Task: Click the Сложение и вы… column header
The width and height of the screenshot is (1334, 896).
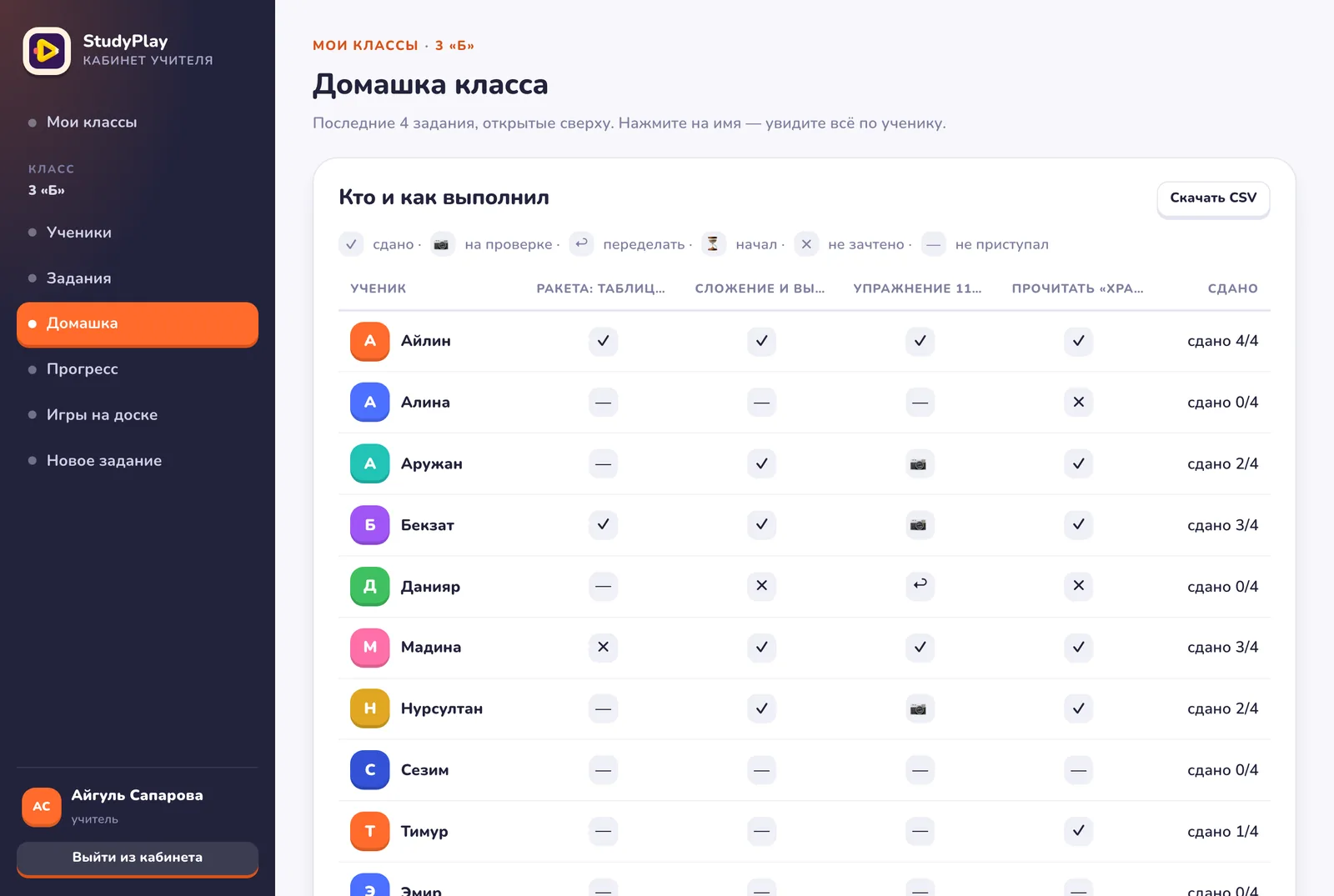Action: tap(760, 288)
